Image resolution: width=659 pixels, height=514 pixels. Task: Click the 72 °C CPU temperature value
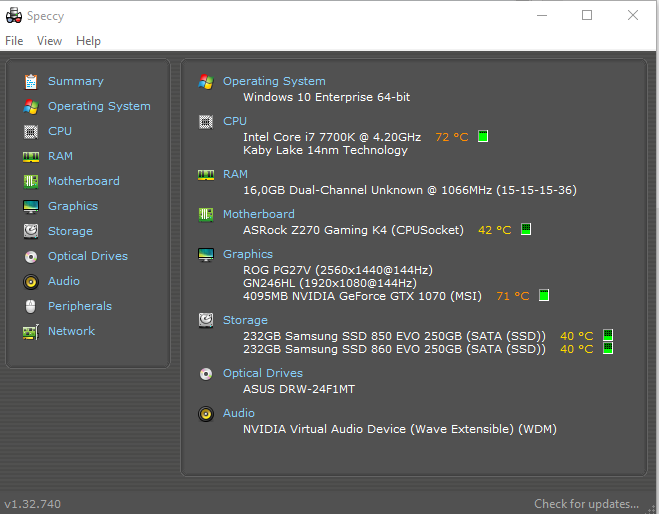[452, 137]
